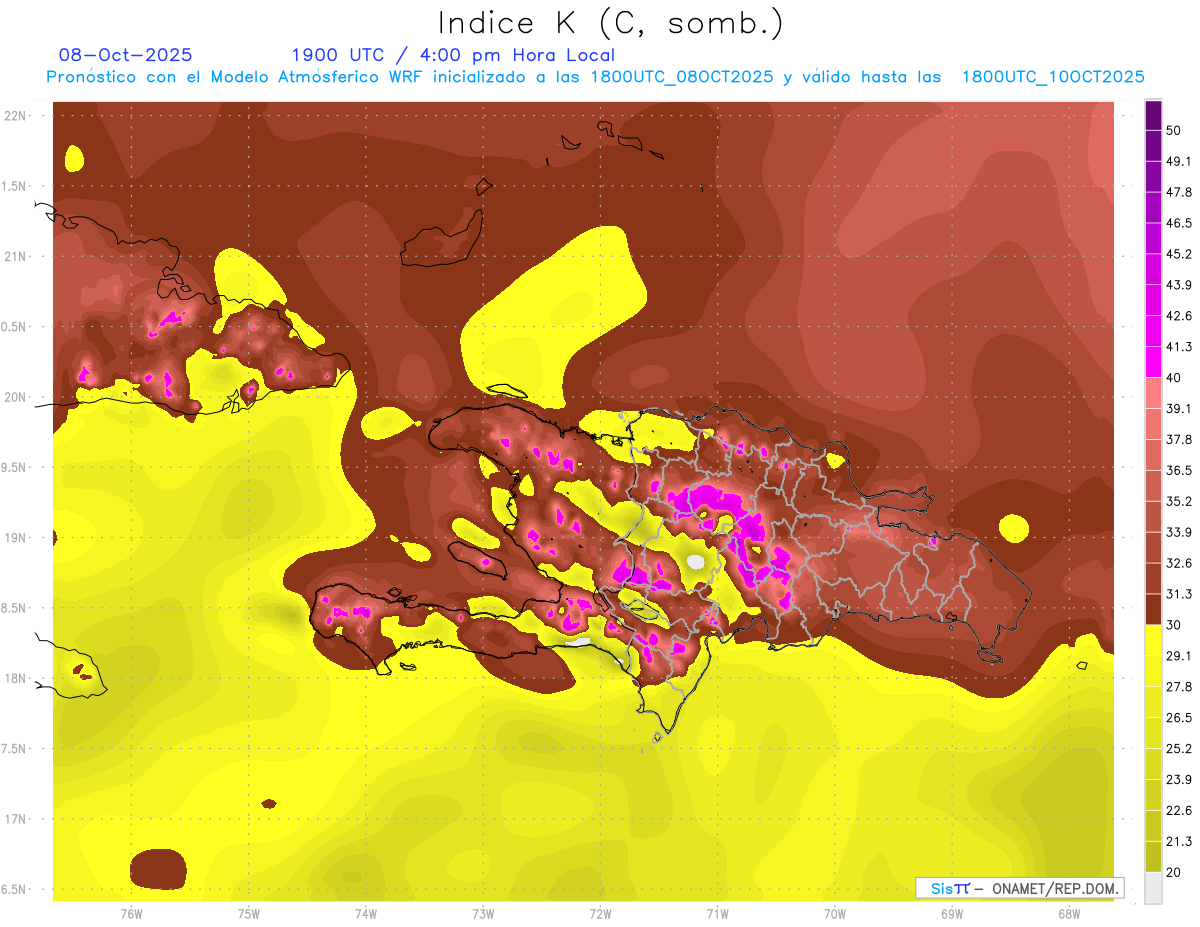Click '1900 UTC / 4:00 pm Hora Local'
The image size is (1200, 927).
click(x=453, y=55)
